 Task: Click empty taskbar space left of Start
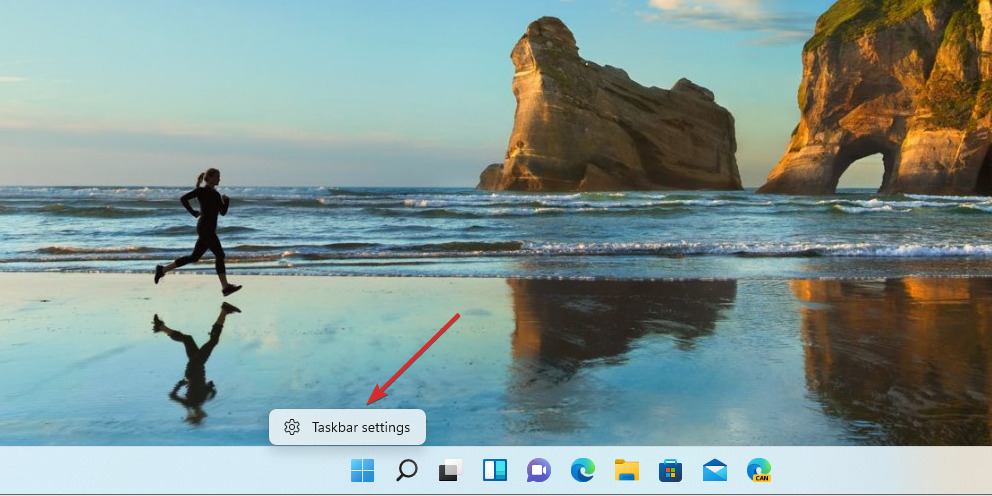click(150, 470)
